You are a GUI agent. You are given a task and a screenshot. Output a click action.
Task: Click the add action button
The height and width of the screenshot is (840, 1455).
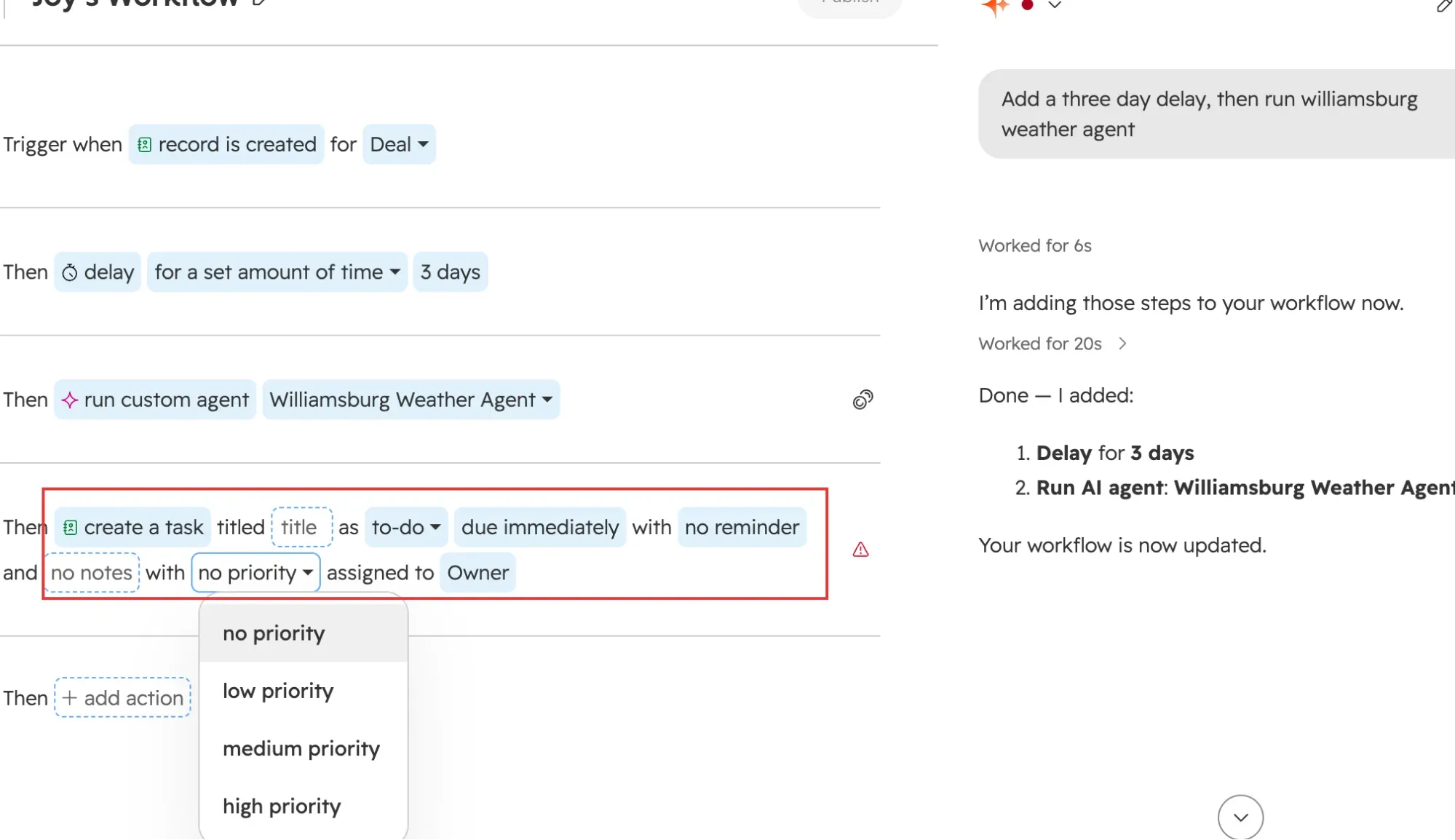click(x=123, y=698)
